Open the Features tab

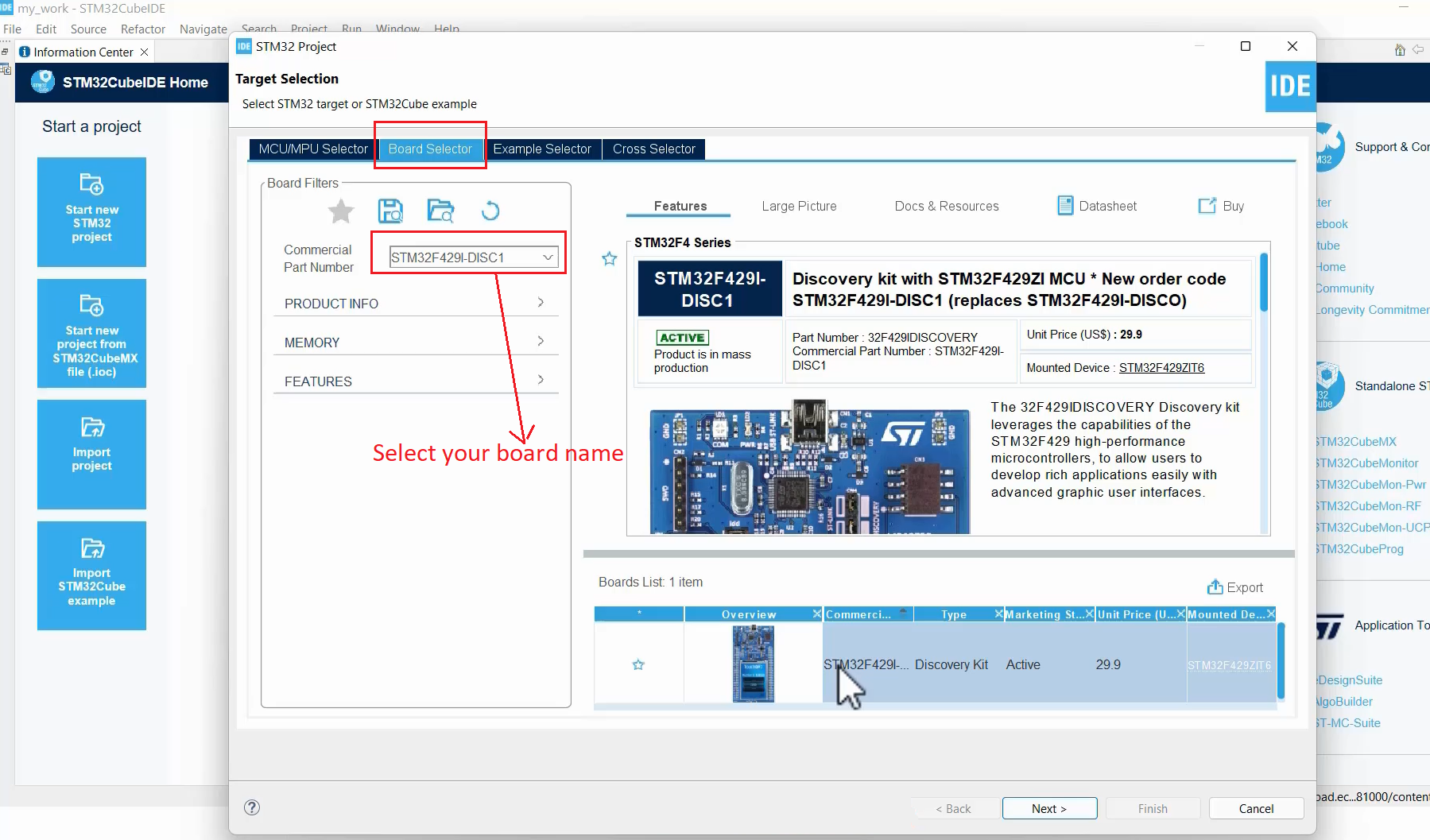(x=680, y=206)
